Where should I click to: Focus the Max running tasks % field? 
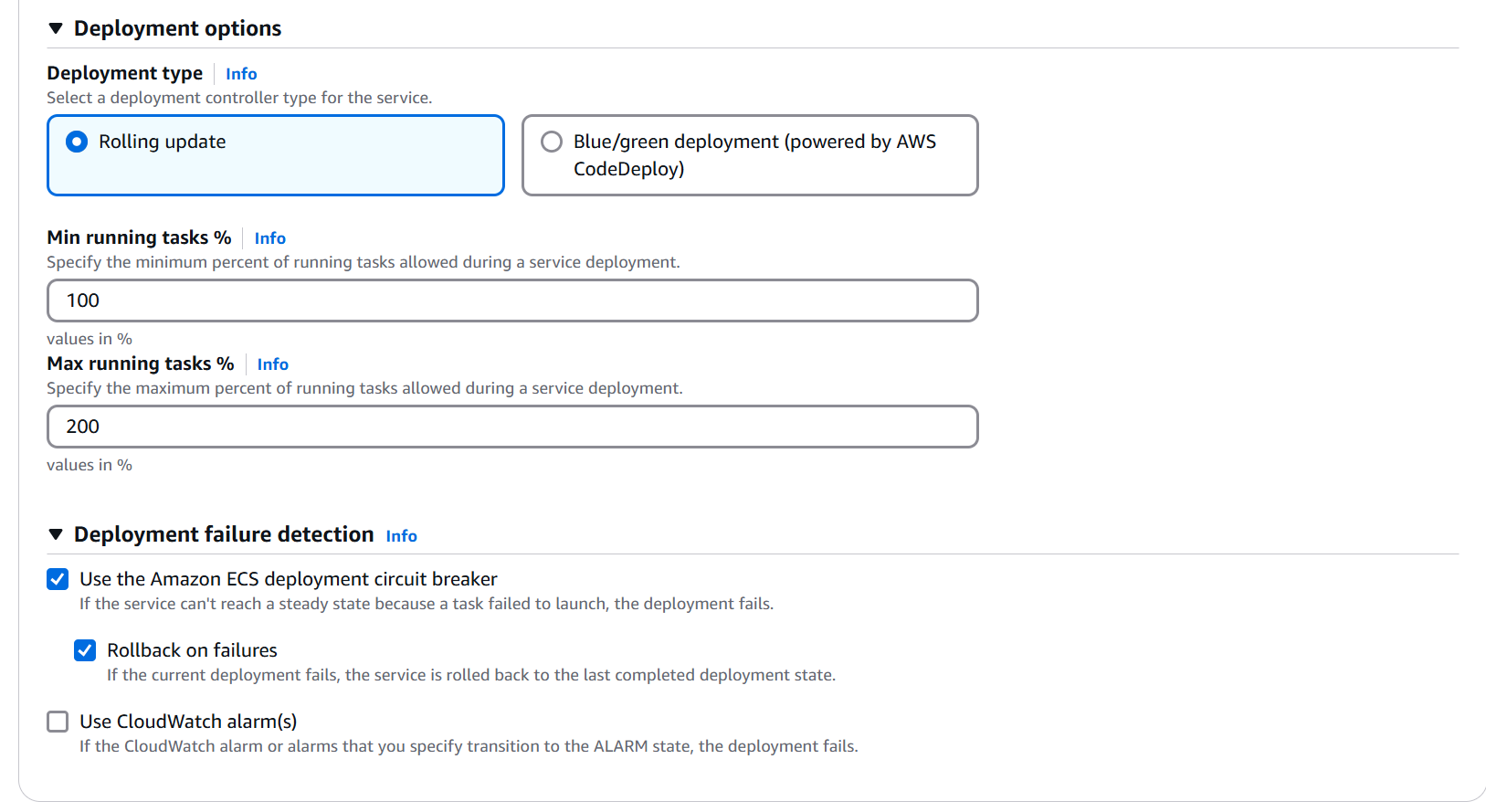512,427
